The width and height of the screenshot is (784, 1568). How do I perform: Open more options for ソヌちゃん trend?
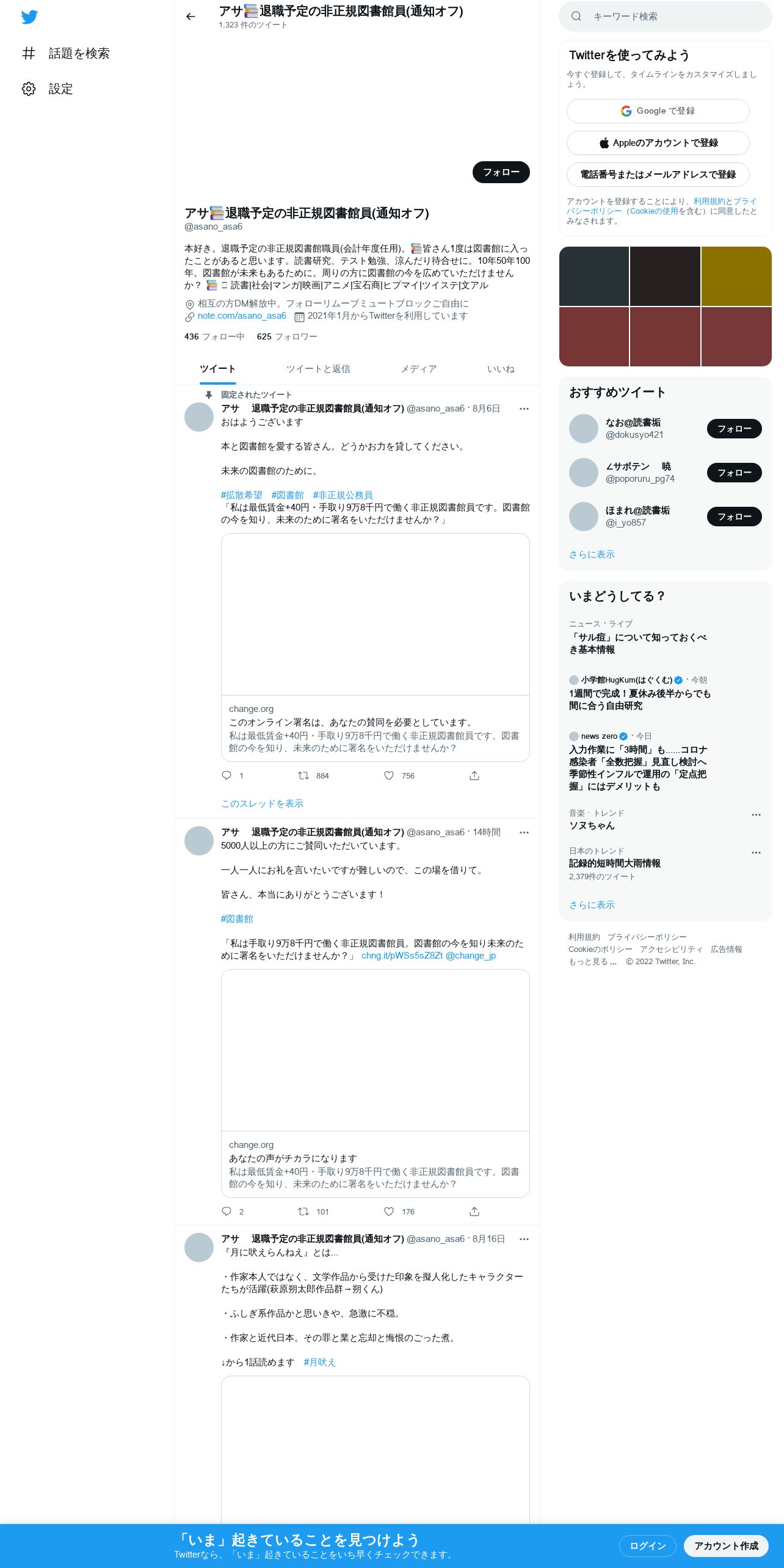click(756, 815)
